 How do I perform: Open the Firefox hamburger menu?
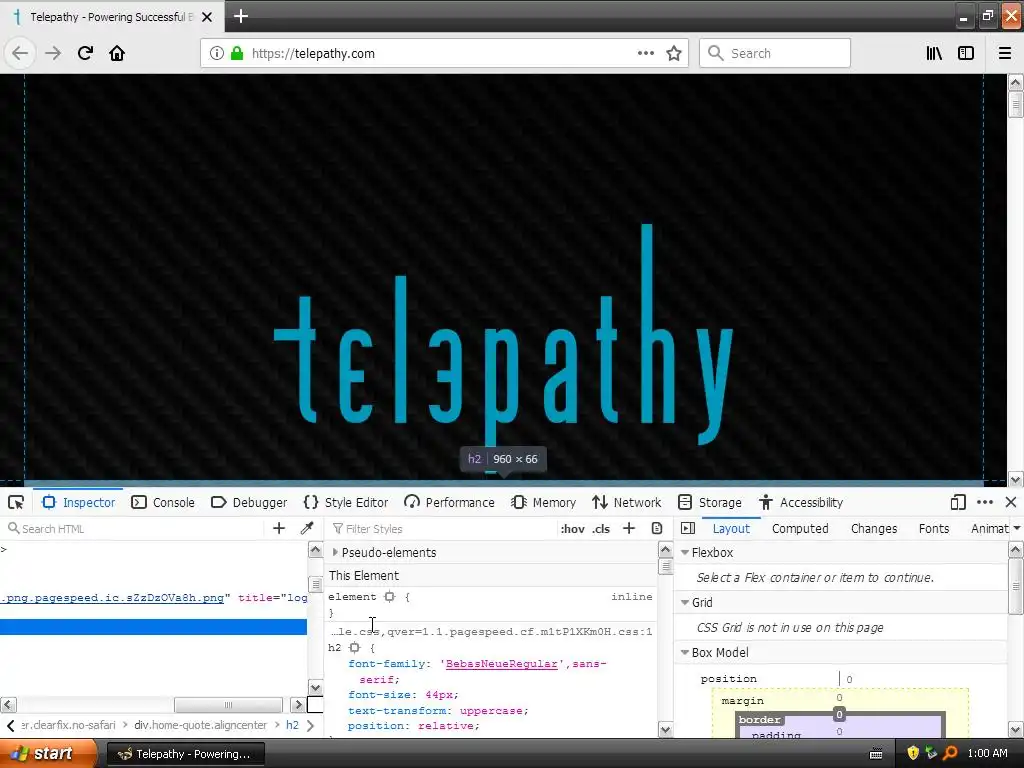coord(1005,53)
